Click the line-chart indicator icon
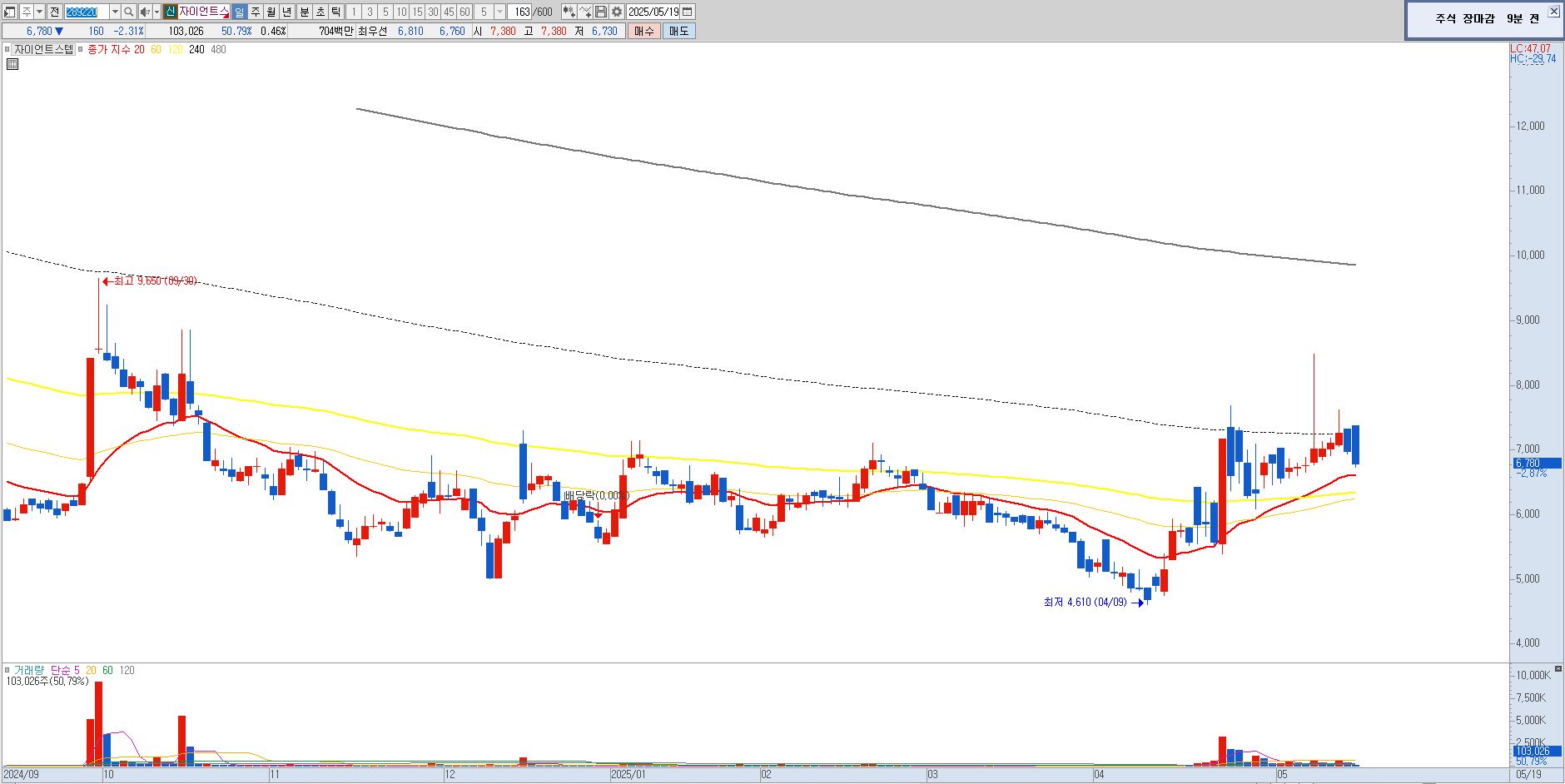1565x784 pixels. point(585,12)
